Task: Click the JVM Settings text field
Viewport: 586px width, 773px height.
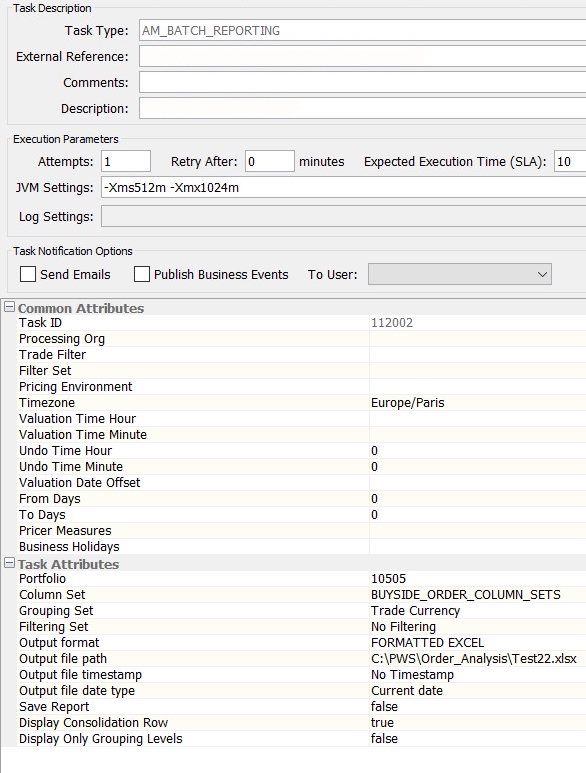Action: pyautogui.click(x=344, y=187)
